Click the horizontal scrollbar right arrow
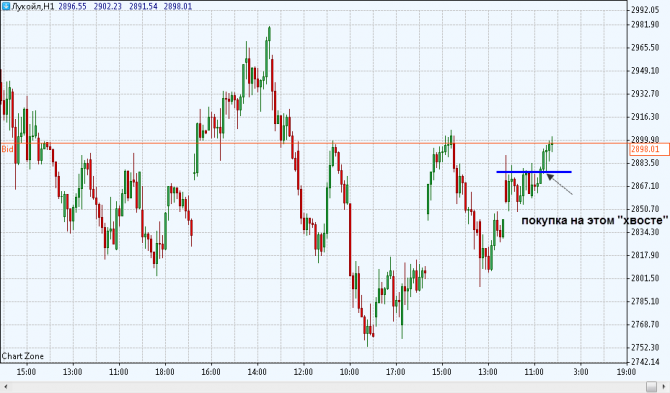This screenshot has height=393, width=670. tap(664, 387)
